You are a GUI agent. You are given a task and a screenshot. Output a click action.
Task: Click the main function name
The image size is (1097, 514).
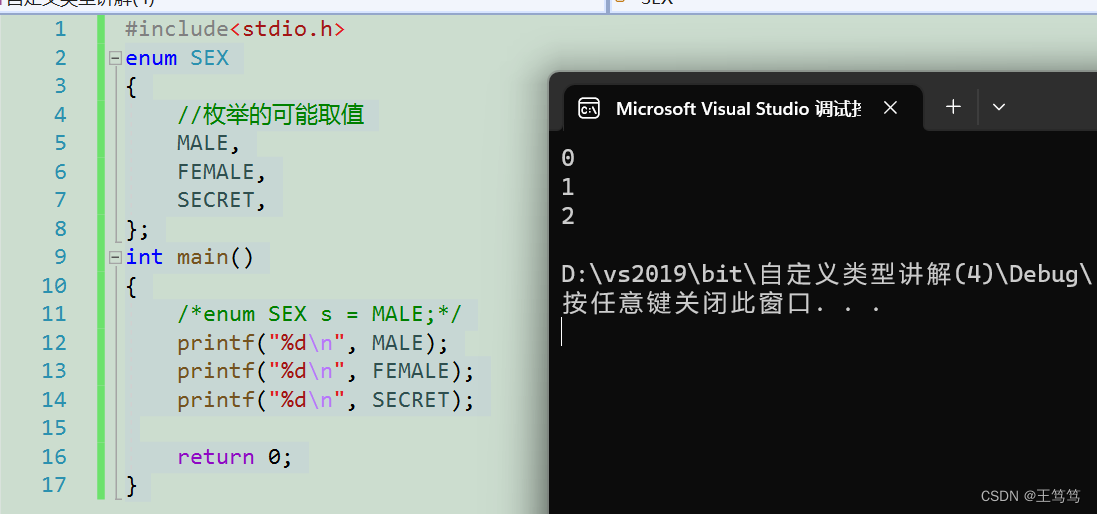(202, 257)
